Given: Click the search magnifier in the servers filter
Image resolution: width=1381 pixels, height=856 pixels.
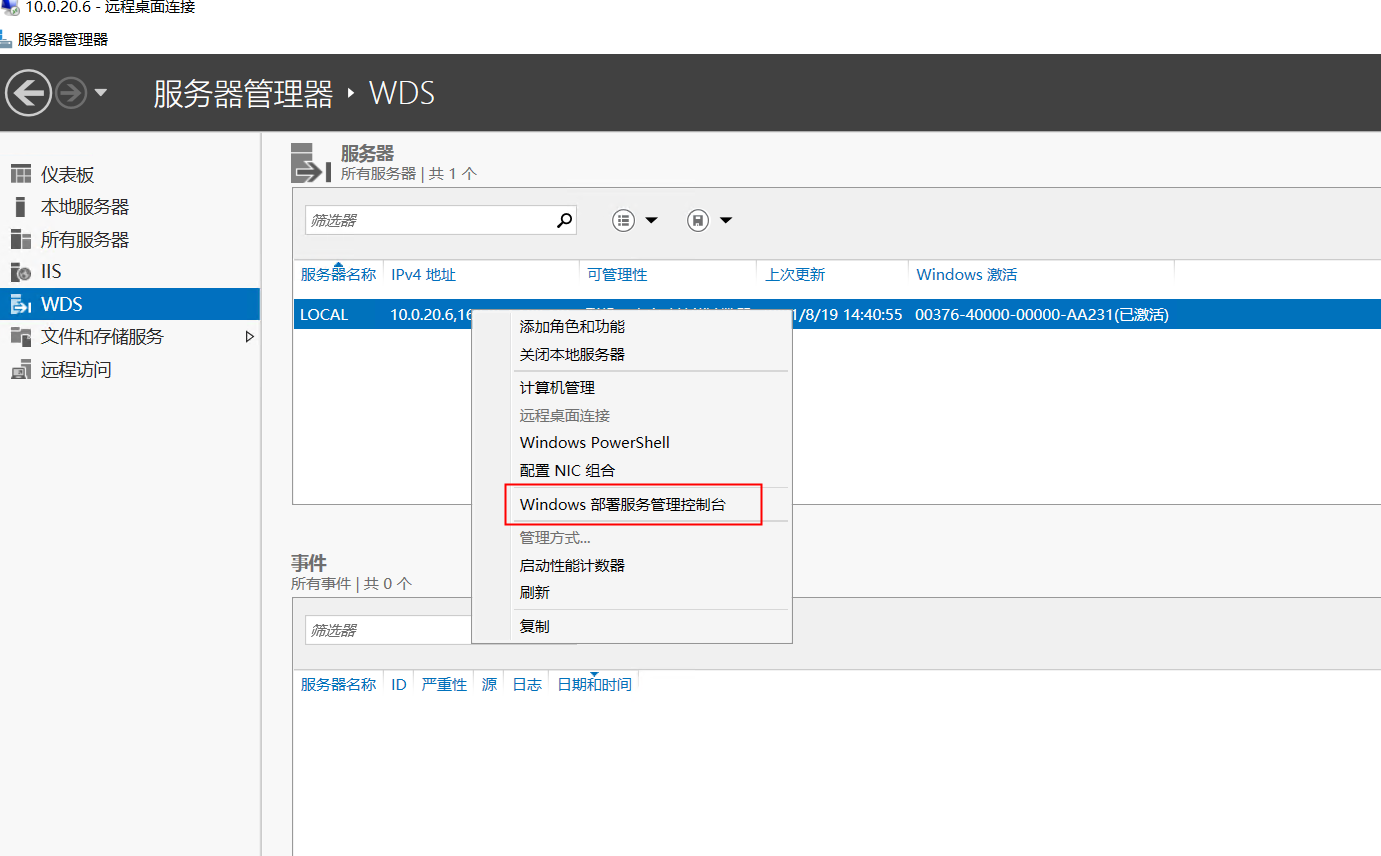Looking at the screenshot, I should [x=565, y=220].
